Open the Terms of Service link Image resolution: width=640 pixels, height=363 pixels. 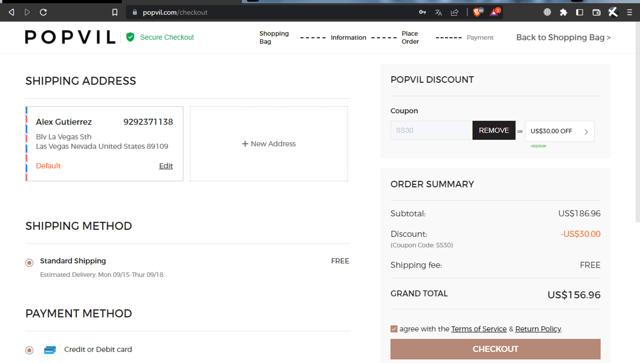tap(479, 329)
